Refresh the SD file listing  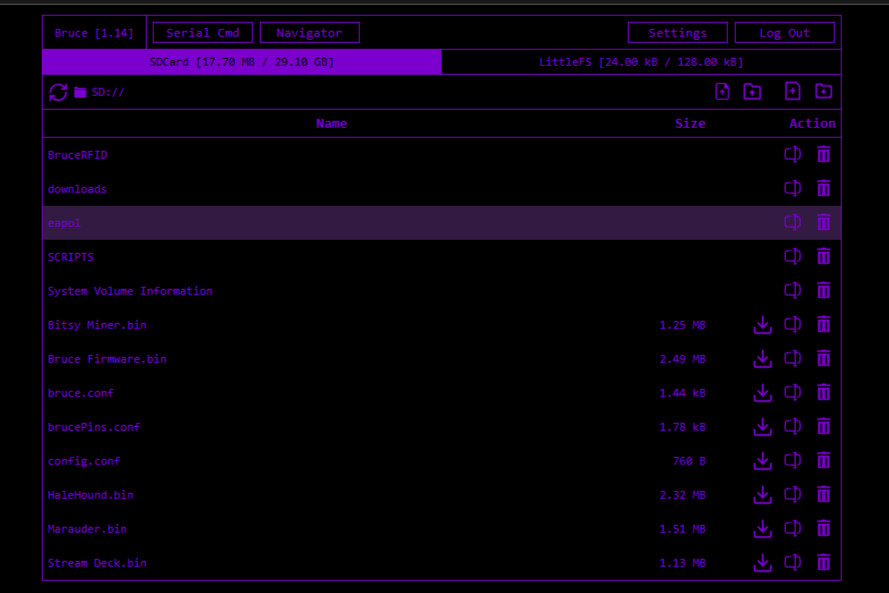coord(58,92)
